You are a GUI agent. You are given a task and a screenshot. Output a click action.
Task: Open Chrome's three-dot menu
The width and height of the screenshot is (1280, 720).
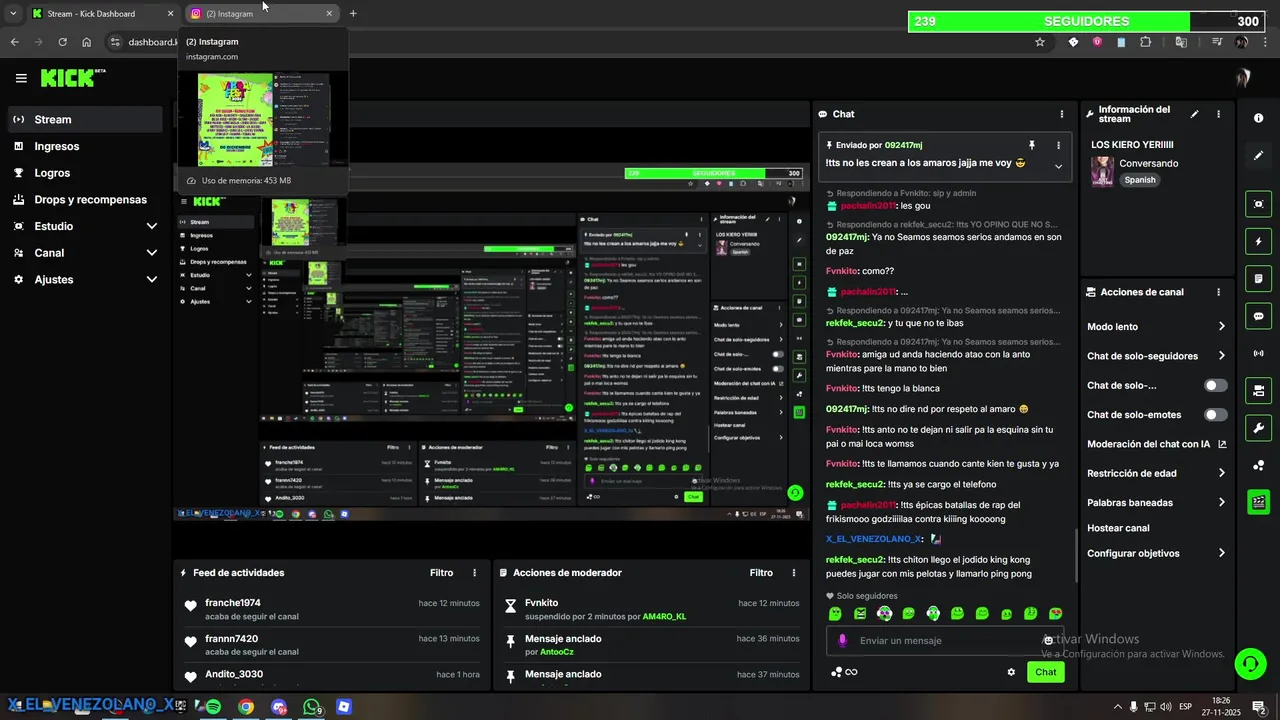tap(1265, 42)
